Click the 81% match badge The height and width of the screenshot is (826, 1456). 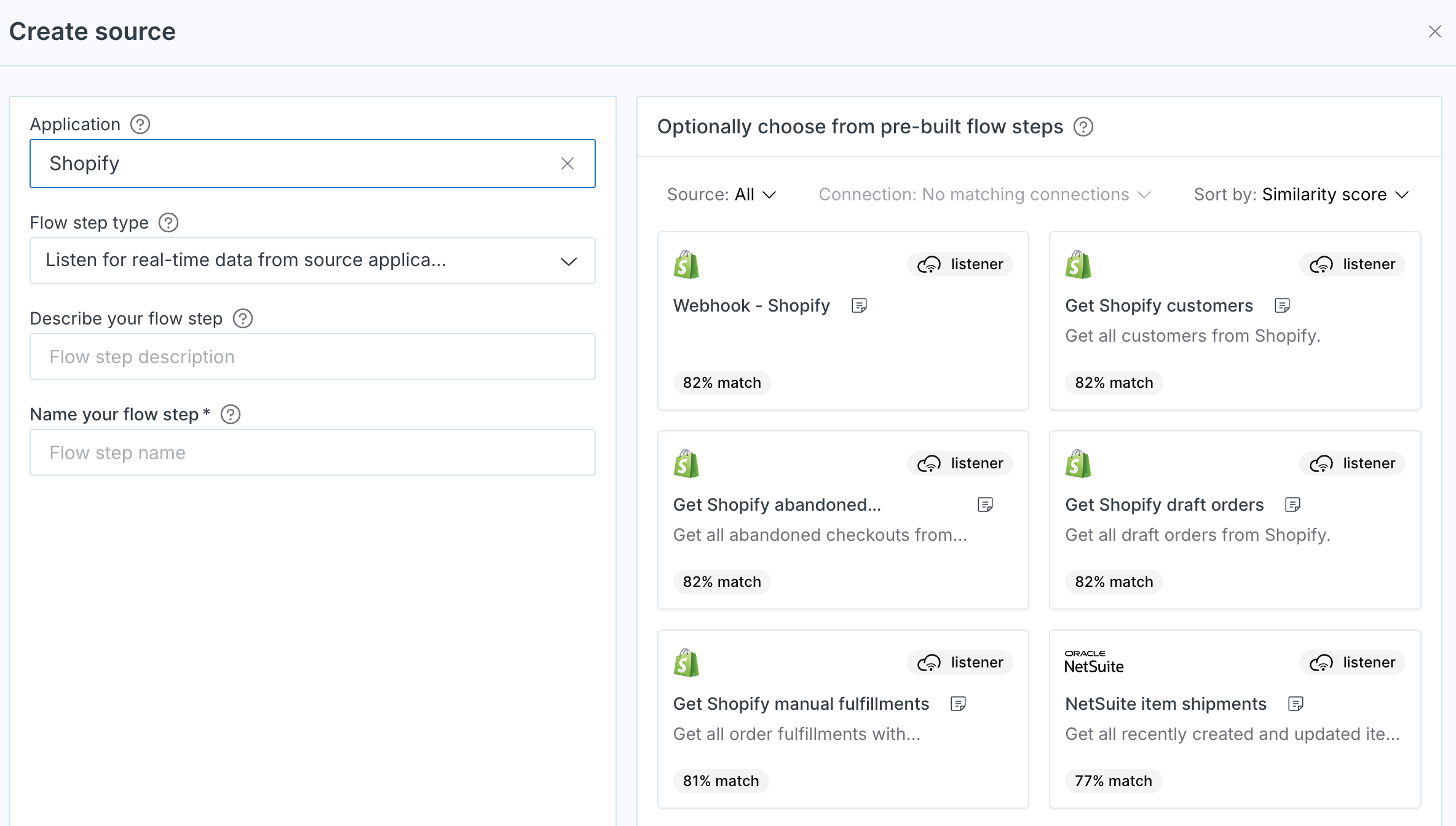pyautogui.click(x=721, y=781)
